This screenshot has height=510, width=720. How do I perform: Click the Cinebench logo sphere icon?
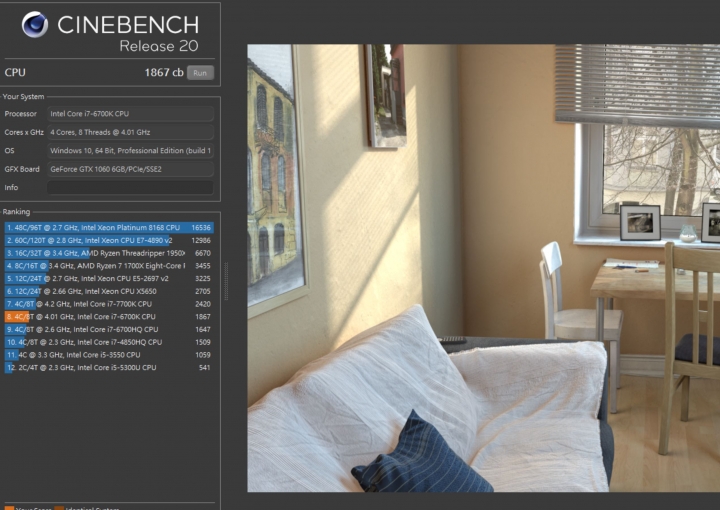(35, 24)
